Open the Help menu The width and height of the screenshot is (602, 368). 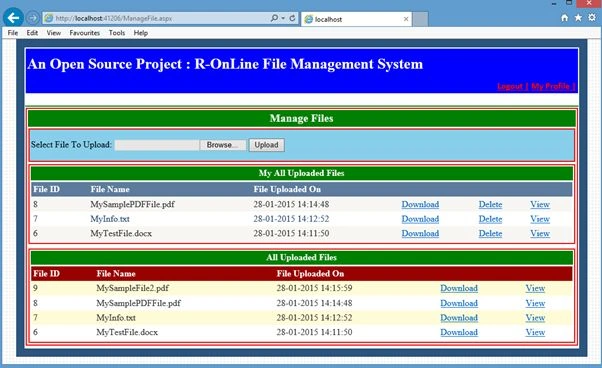[x=141, y=33]
